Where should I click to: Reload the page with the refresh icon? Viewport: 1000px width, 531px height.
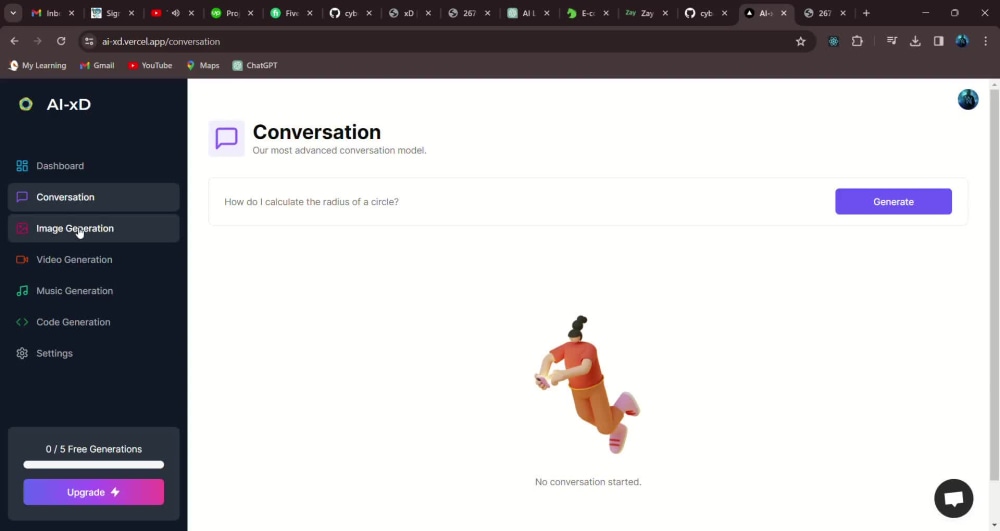point(61,41)
